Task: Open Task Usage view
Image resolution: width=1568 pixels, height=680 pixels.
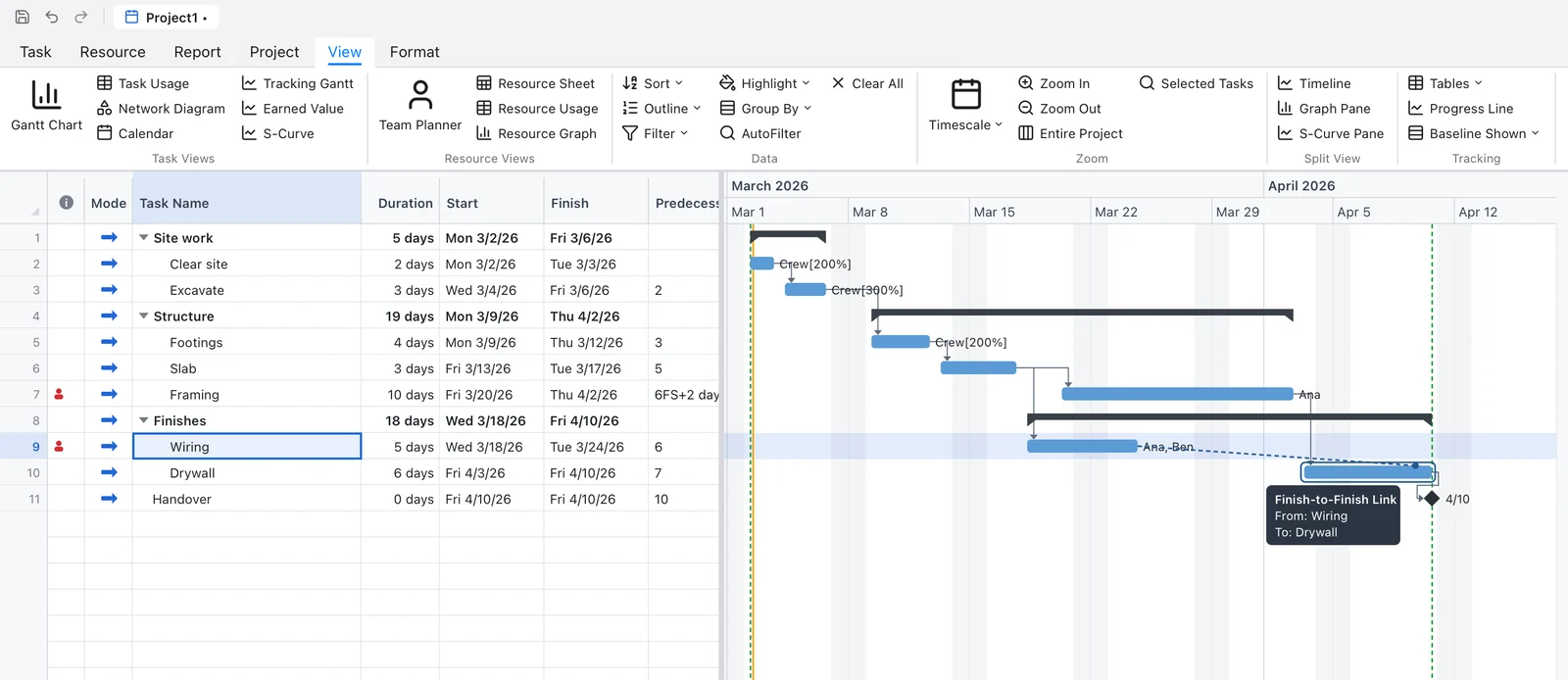Action: coord(143,83)
